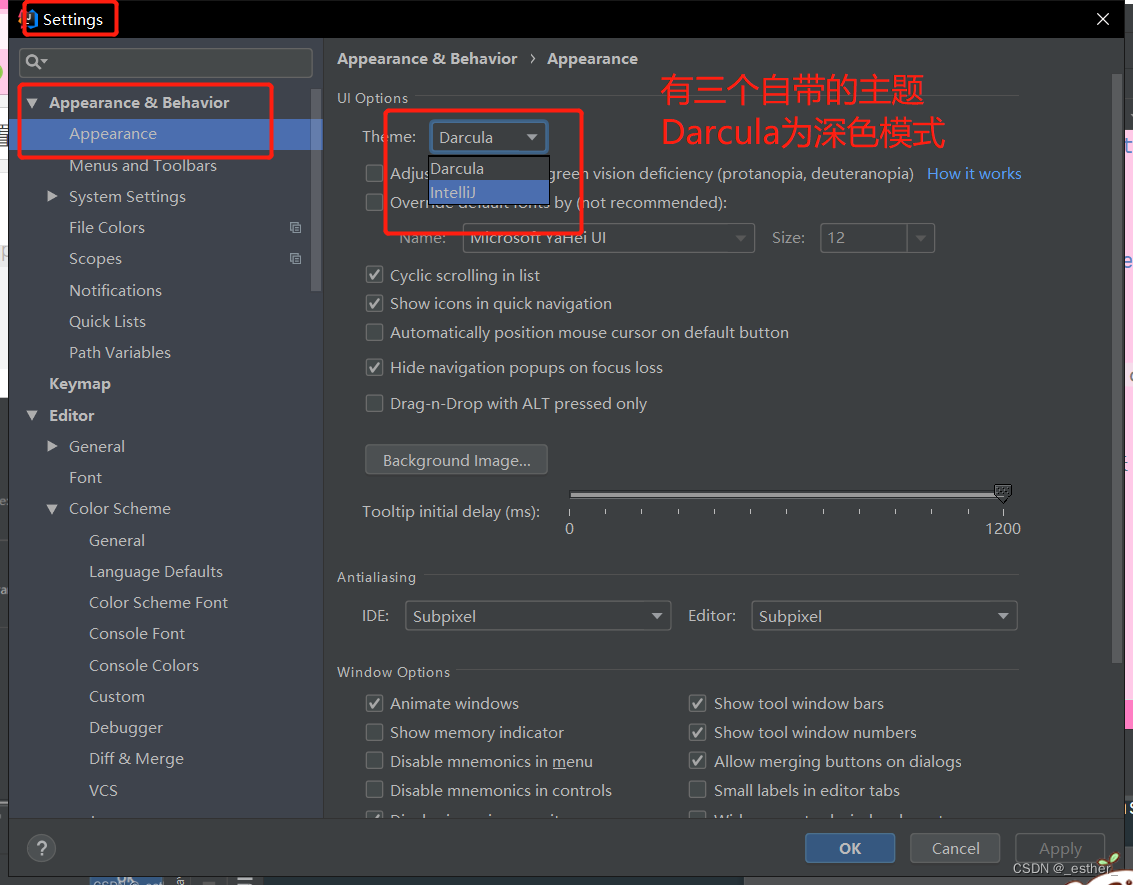
Task: Click the help question mark icon
Action: click(x=41, y=848)
